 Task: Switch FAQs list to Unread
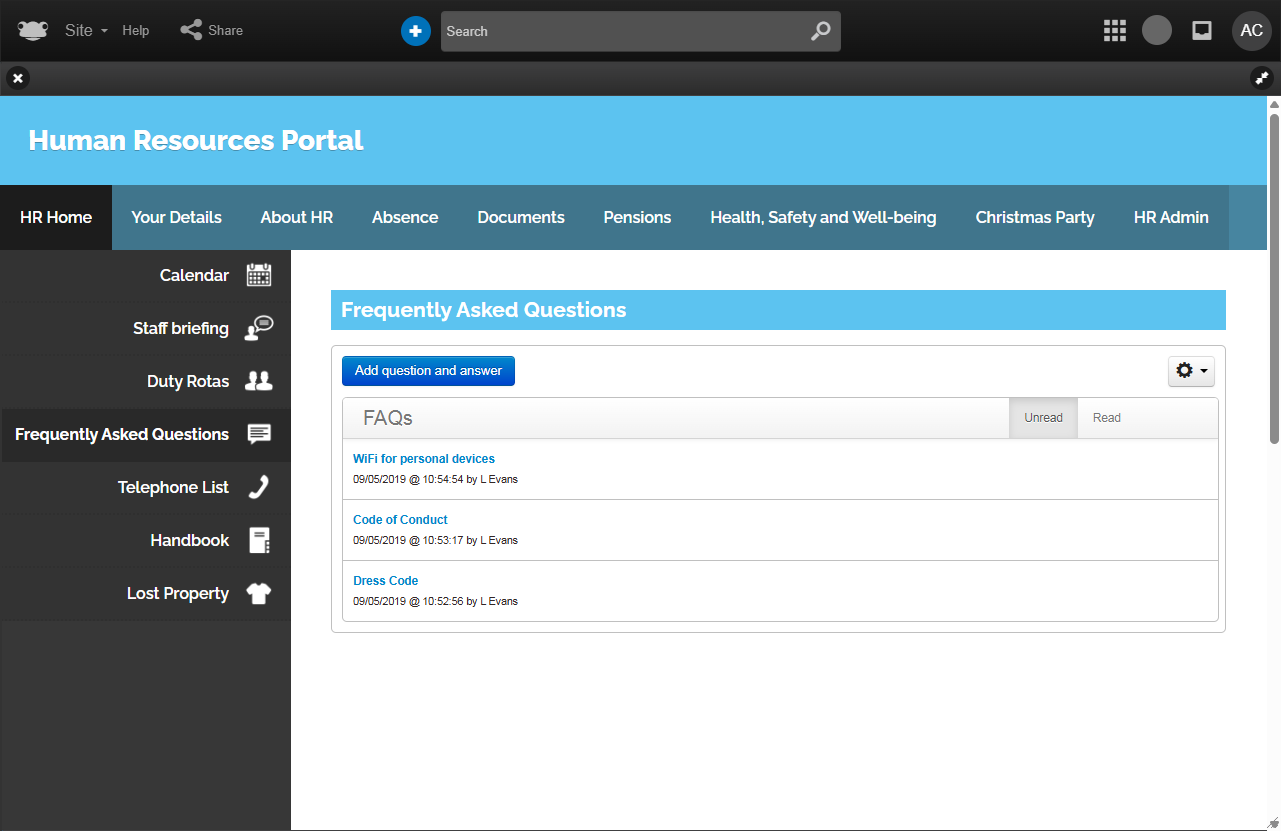(x=1043, y=418)
